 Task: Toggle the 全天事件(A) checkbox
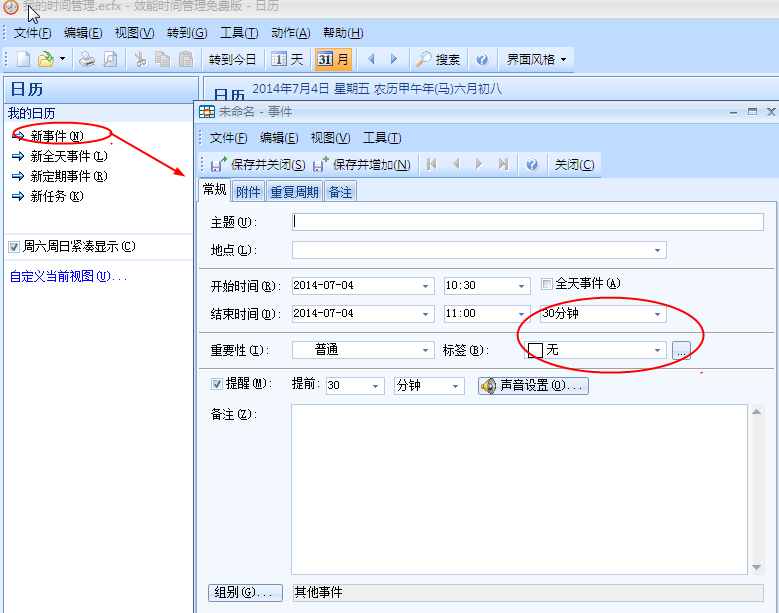pos(547,284)
